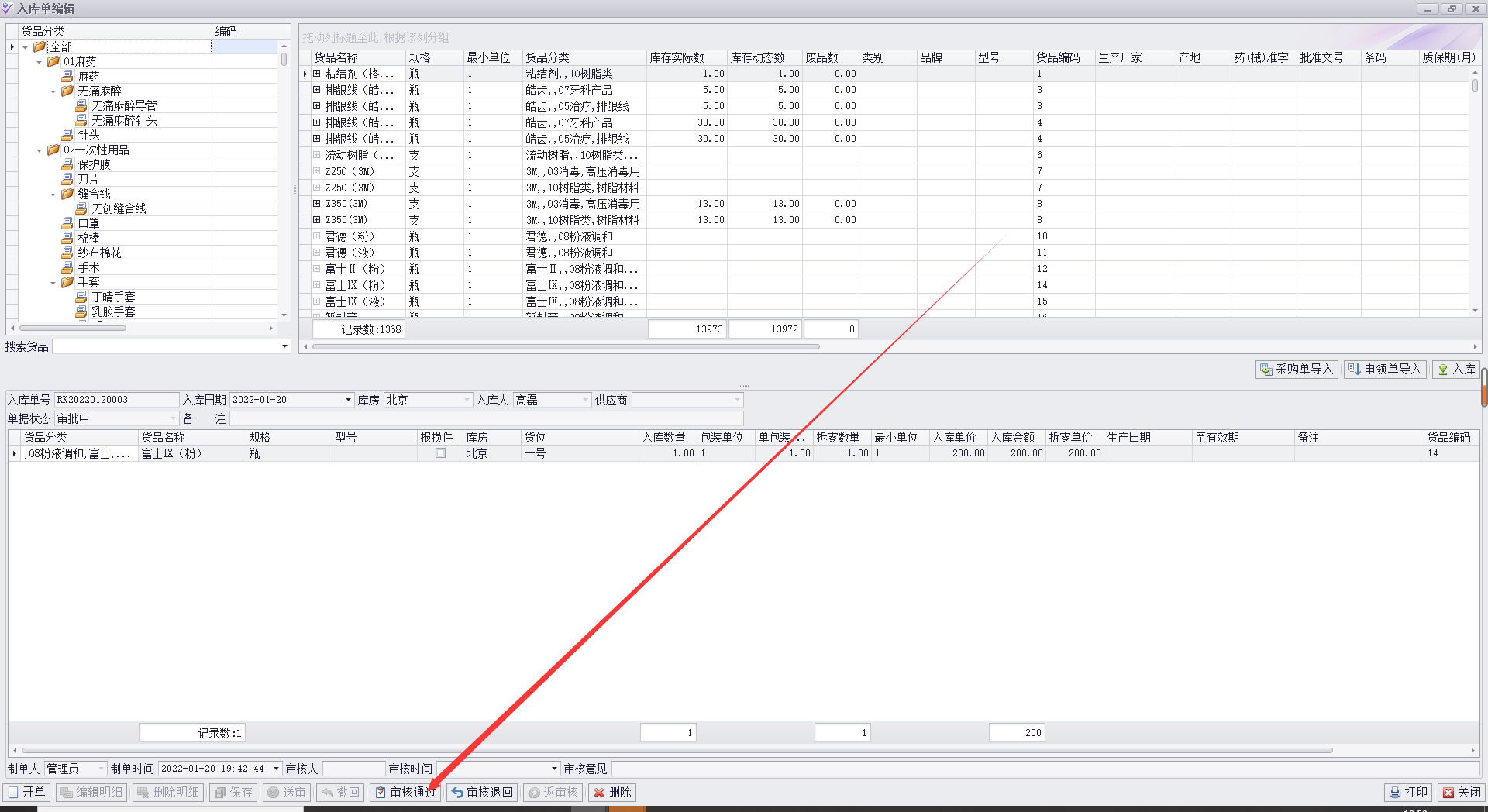Select 棉棒 tree item
Screen dimensions: 1488x812
point(88,238)
